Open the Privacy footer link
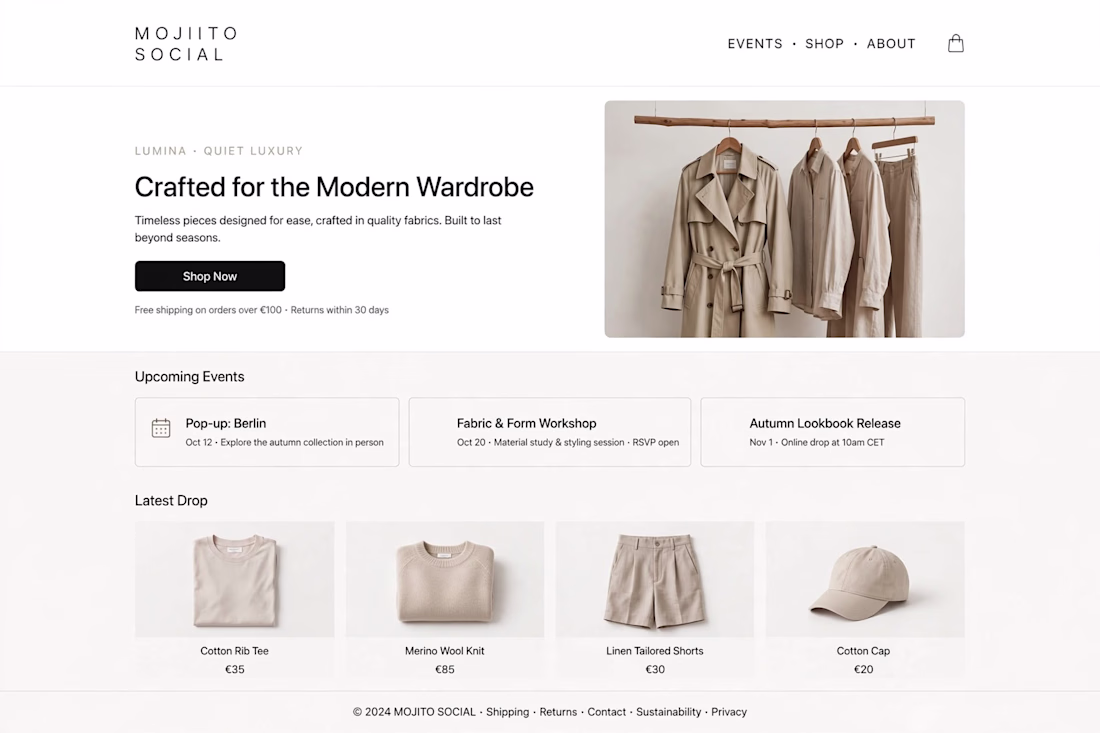 coord(729,712)
